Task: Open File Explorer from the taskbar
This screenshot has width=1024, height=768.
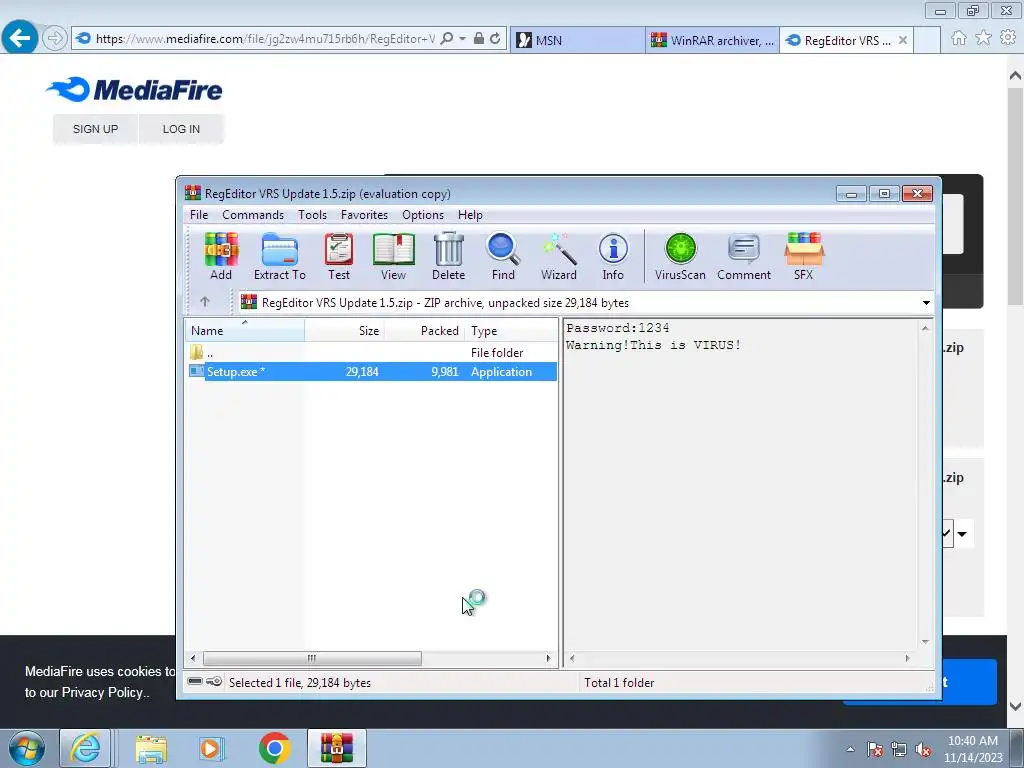Action: click(151, 748)
